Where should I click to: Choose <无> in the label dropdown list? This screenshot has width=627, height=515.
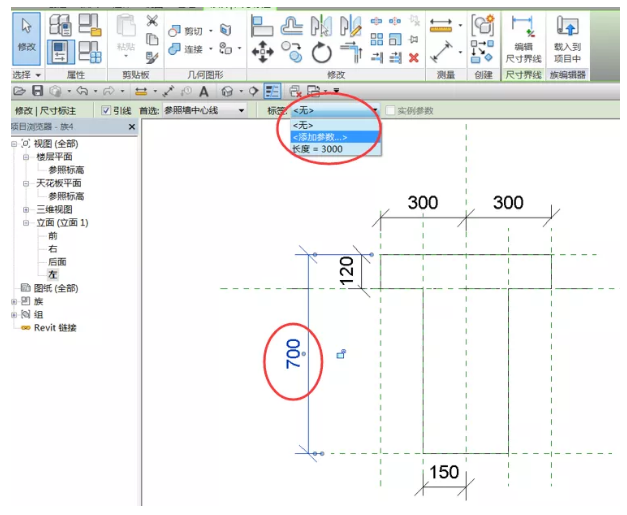(x=335, y=125)
